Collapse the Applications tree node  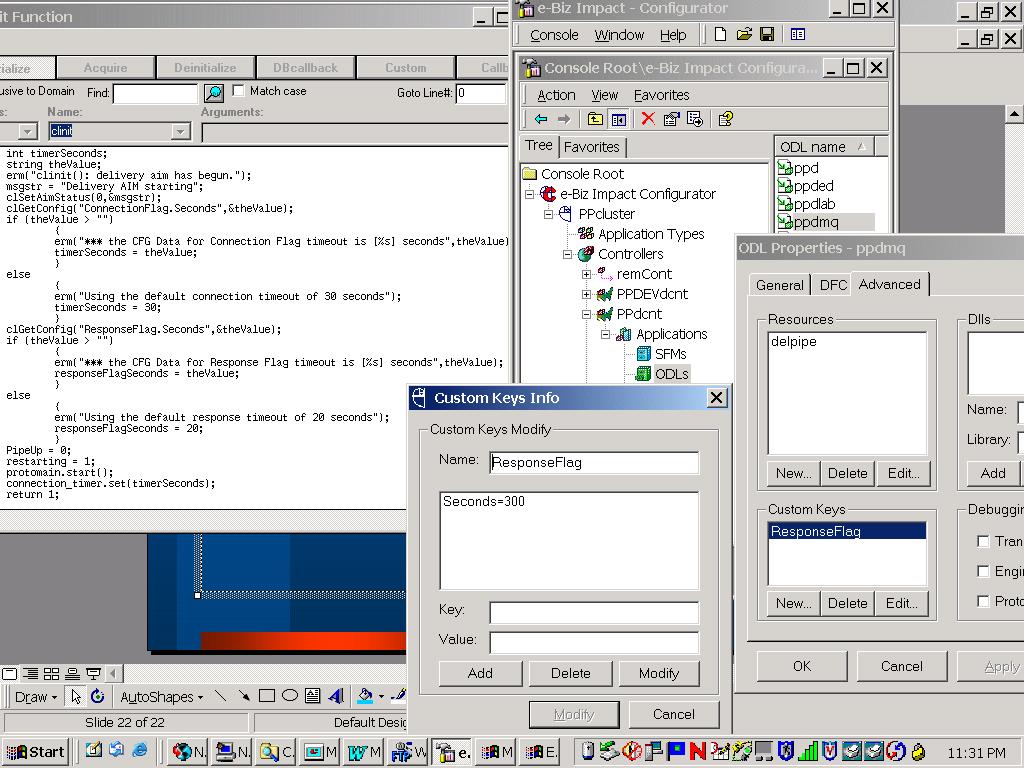tap(605, 334)
